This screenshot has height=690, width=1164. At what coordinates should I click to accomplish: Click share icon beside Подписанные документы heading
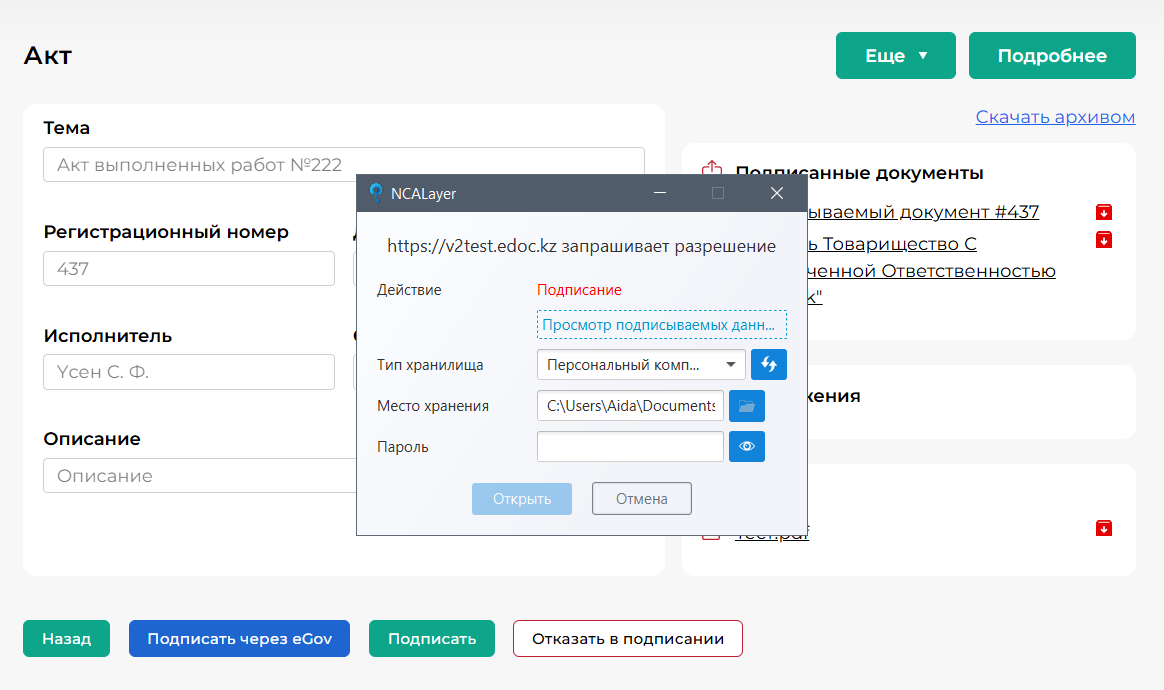(x=712, y=170)
